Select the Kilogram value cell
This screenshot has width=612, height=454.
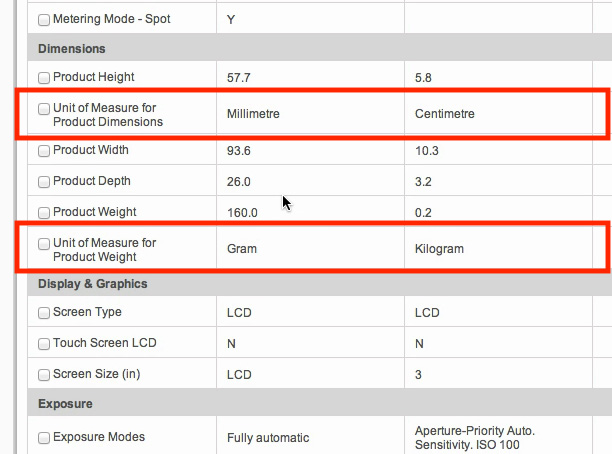point(439,248)
